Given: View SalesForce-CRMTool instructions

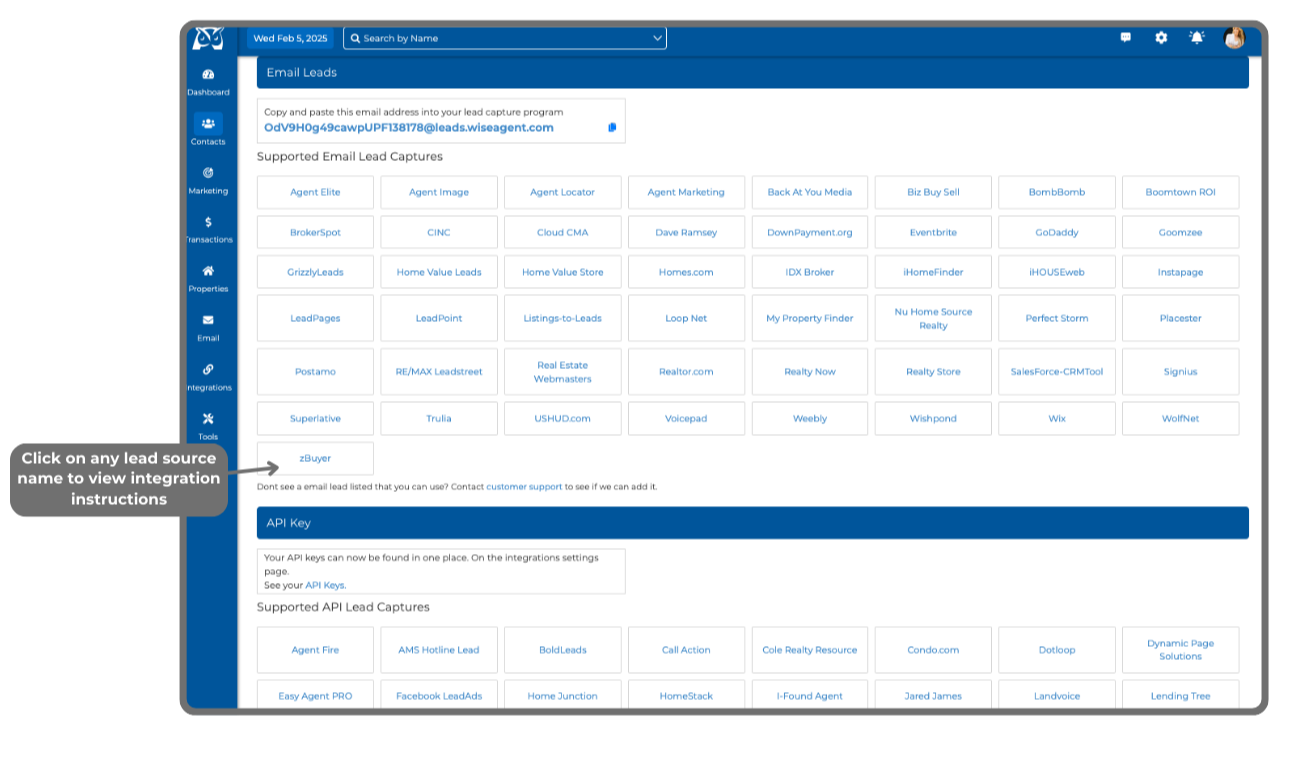Looking at the screenshot, I should (1057, 372).
